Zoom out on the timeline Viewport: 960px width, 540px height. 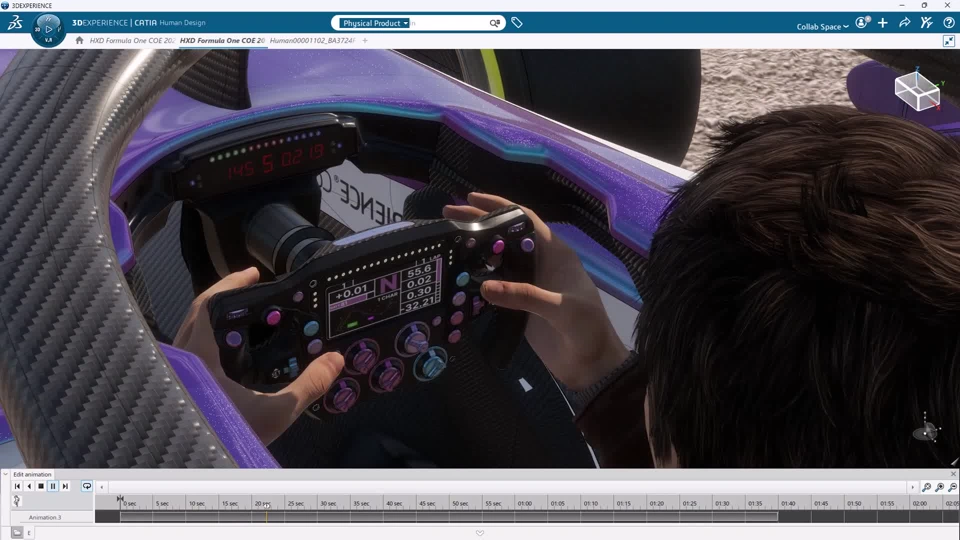(x=952, y=487)
